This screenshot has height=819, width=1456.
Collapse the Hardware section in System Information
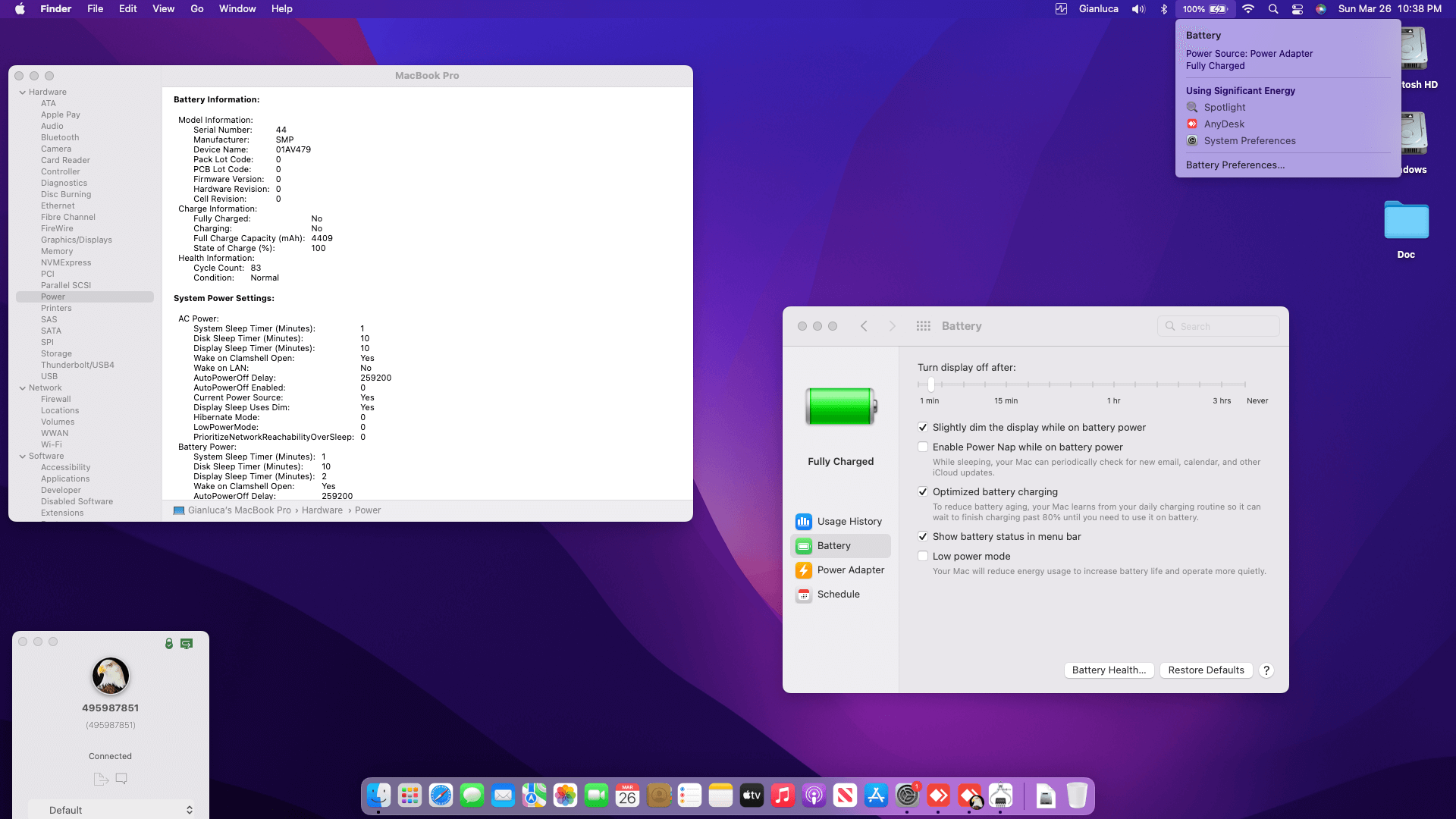pyautogui.click(x=23, y=93)
